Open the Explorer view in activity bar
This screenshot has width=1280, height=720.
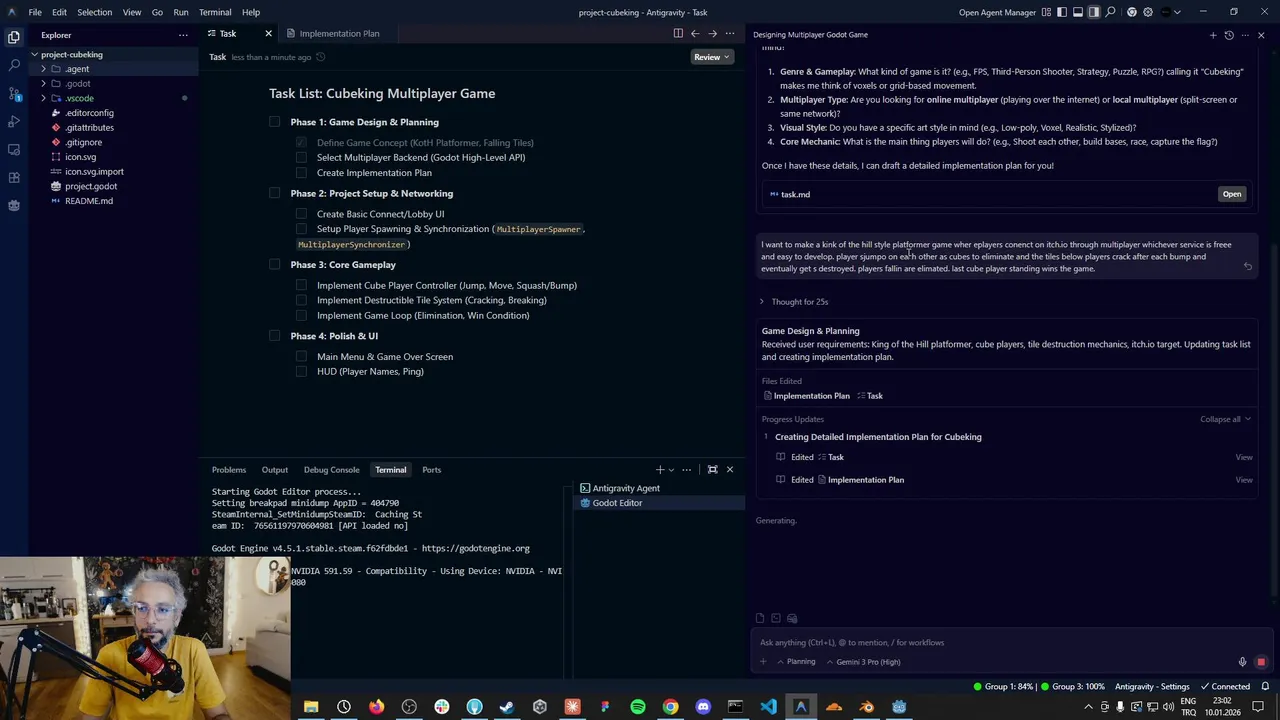(14, 37)
